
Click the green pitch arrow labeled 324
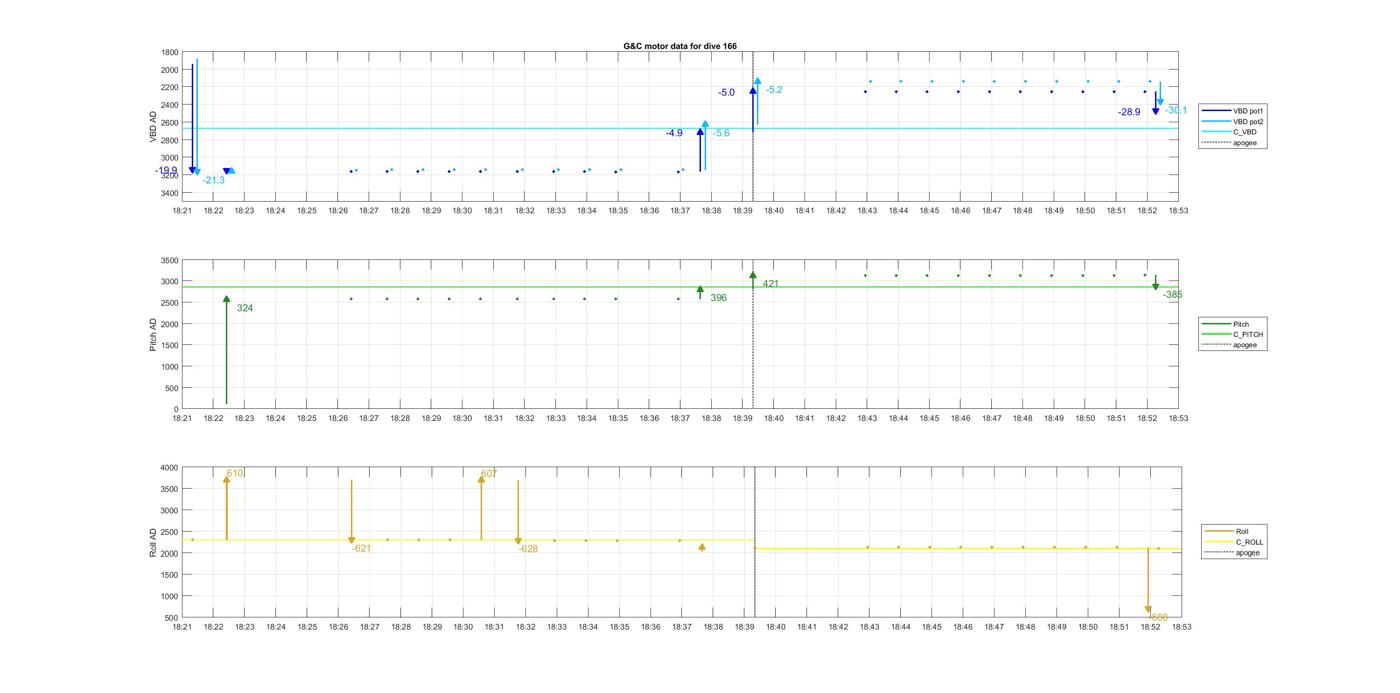pos(227,350)
